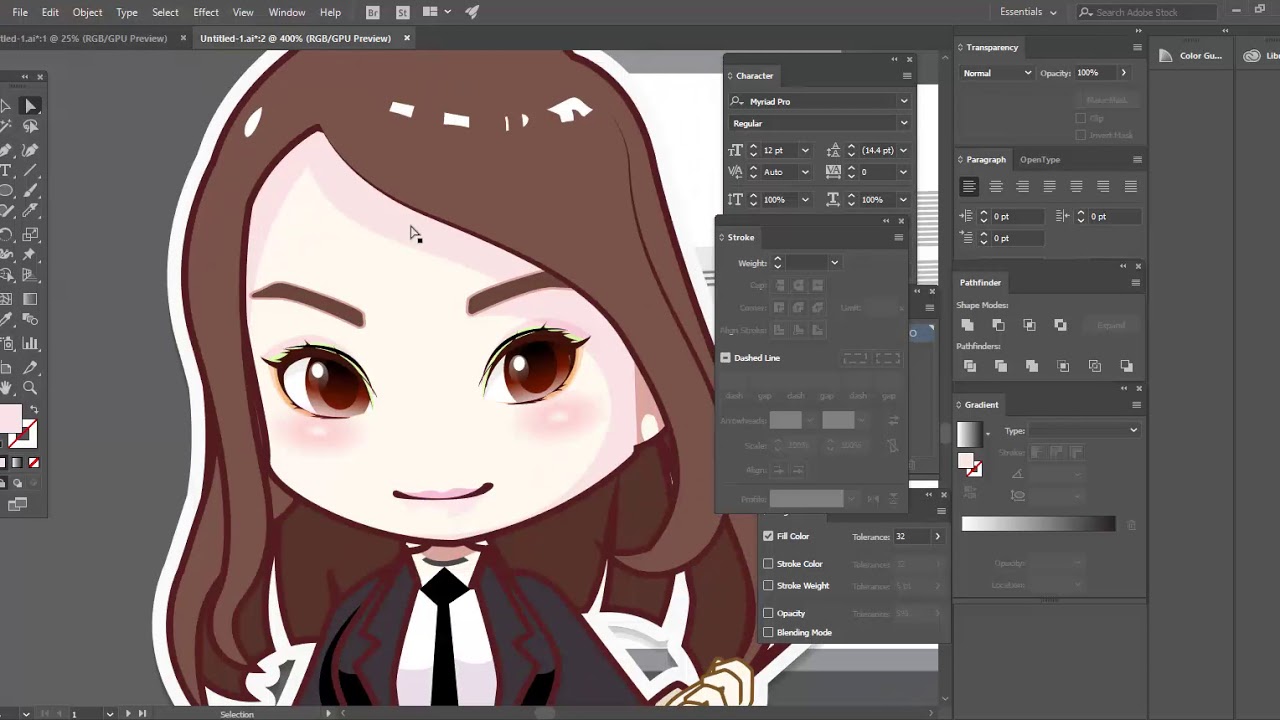Enable the Blending Mode checkbox
The image size is (1280, 720).
pos(768,632)
